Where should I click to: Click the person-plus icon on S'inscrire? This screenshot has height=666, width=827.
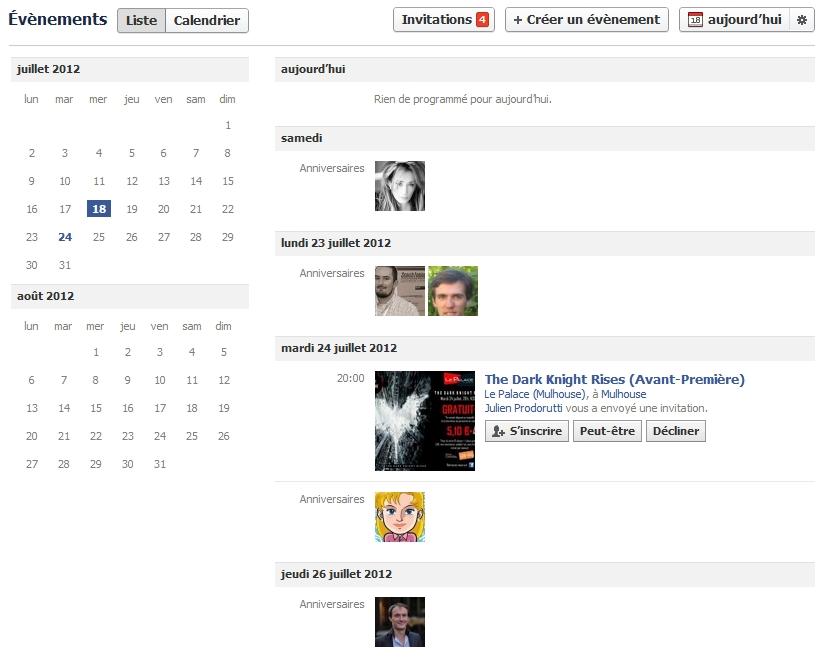click(x=498, y=431)
